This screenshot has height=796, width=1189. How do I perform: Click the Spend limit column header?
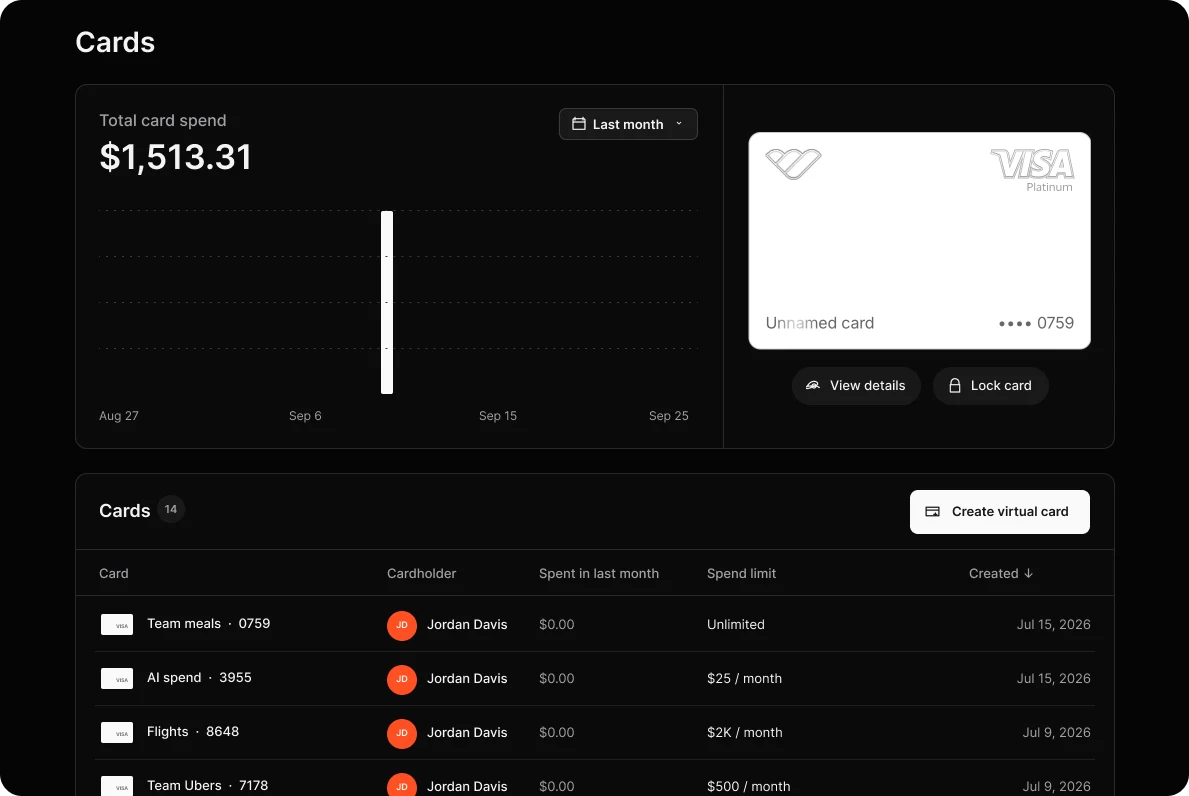742,574
